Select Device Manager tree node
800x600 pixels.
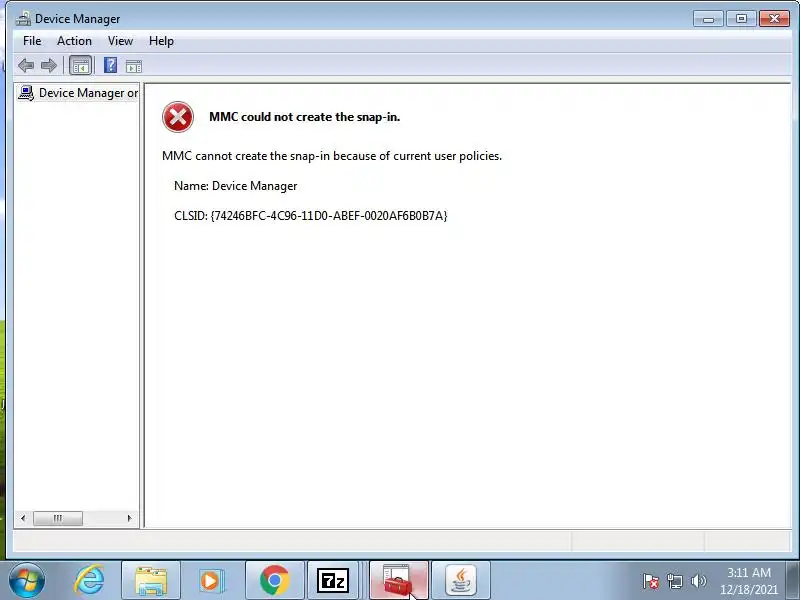78,93
